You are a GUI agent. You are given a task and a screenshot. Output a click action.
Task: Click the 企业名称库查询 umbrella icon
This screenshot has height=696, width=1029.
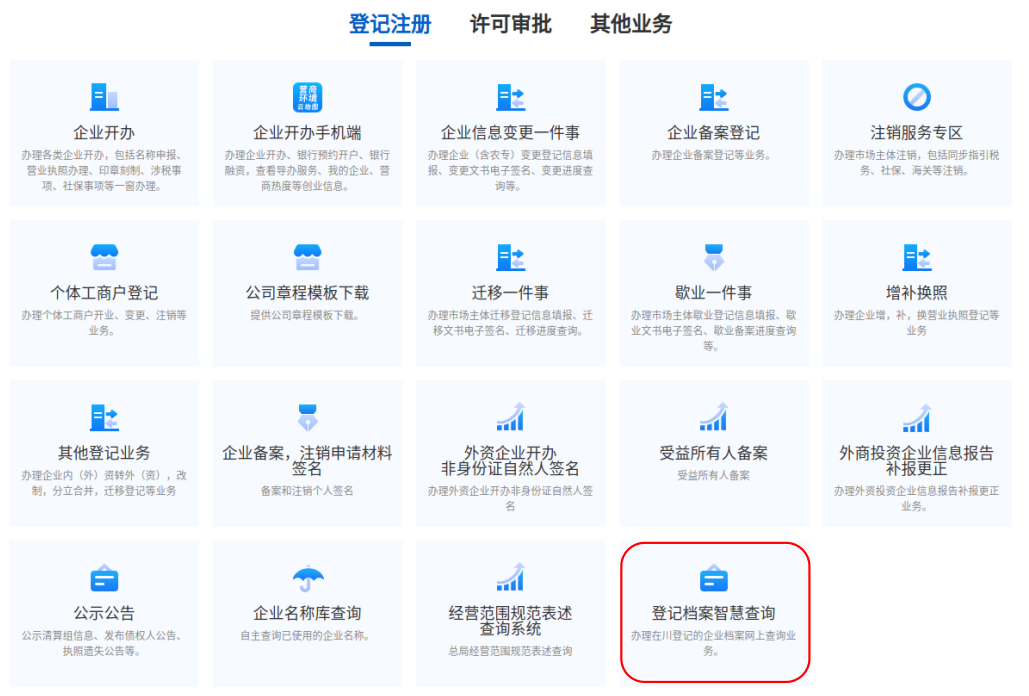coord(307,578)
